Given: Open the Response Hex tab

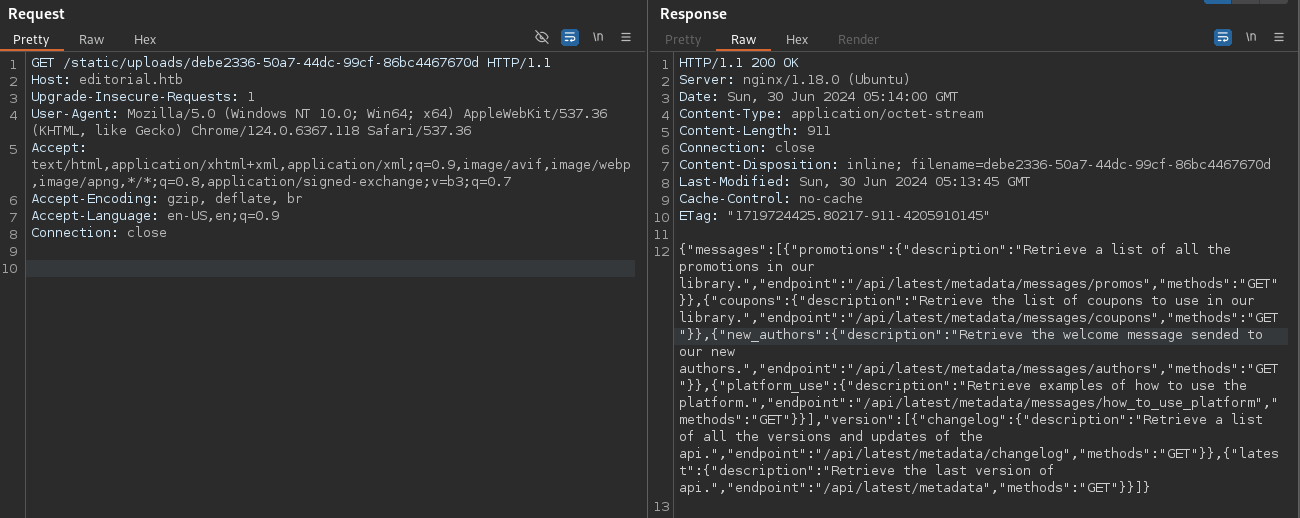Looking at the screenshot, I should 797,40.
